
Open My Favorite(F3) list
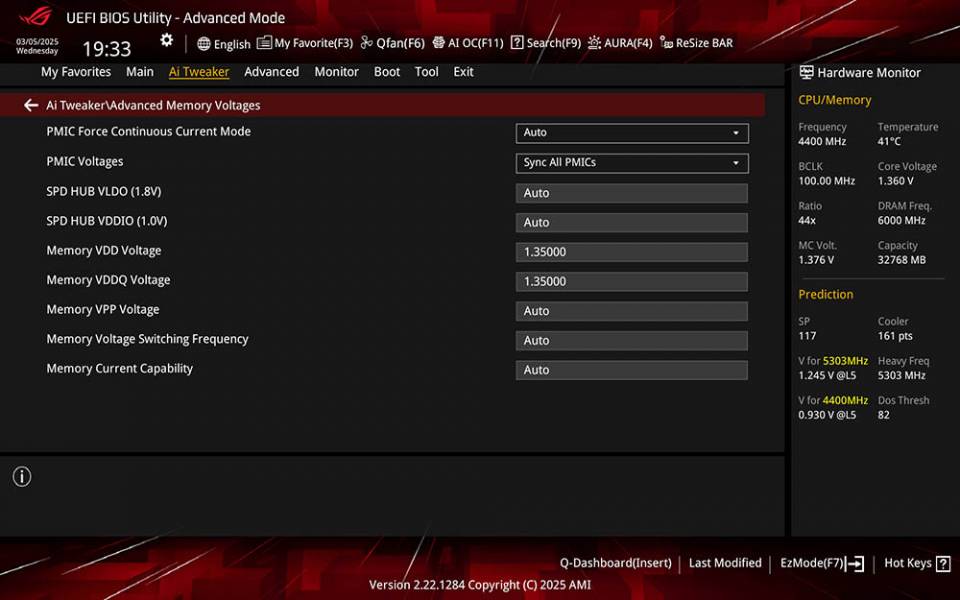click(x=305, y=43)
